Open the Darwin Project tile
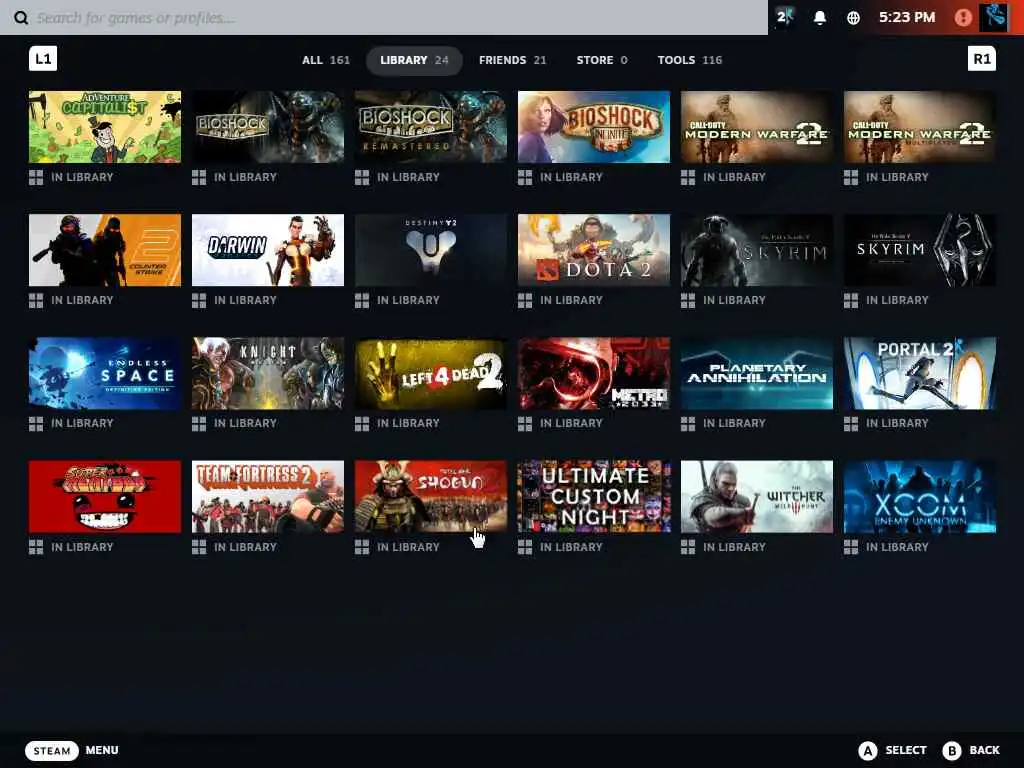Screen dimensions: 1024x768 268,250
